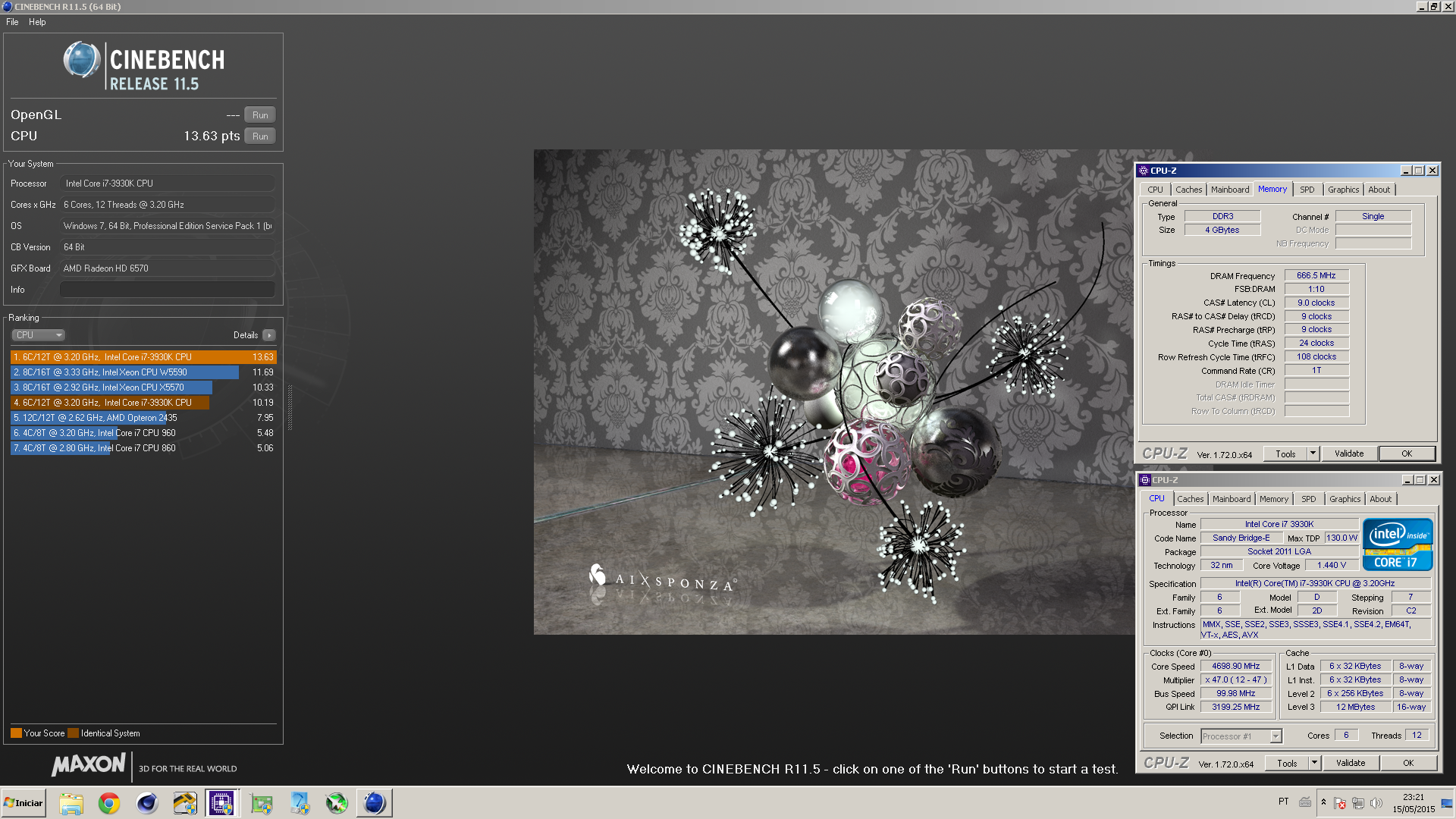Select Graphics tab in upper CPU-Z
Screen dimensions: 1456x819
pos(1343,190)
